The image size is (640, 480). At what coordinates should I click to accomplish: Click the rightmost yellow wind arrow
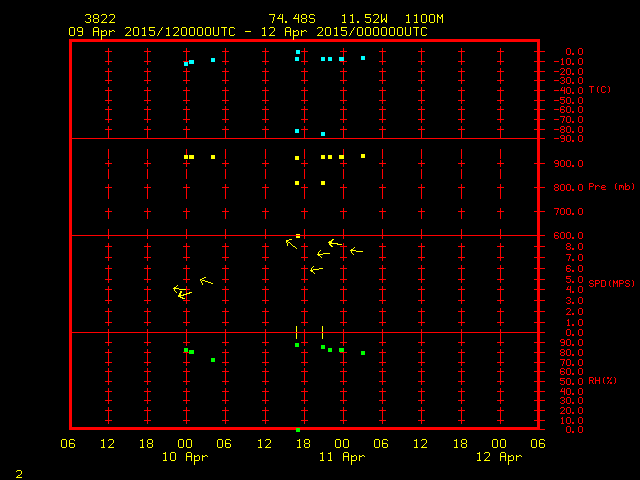coord(356,251)
